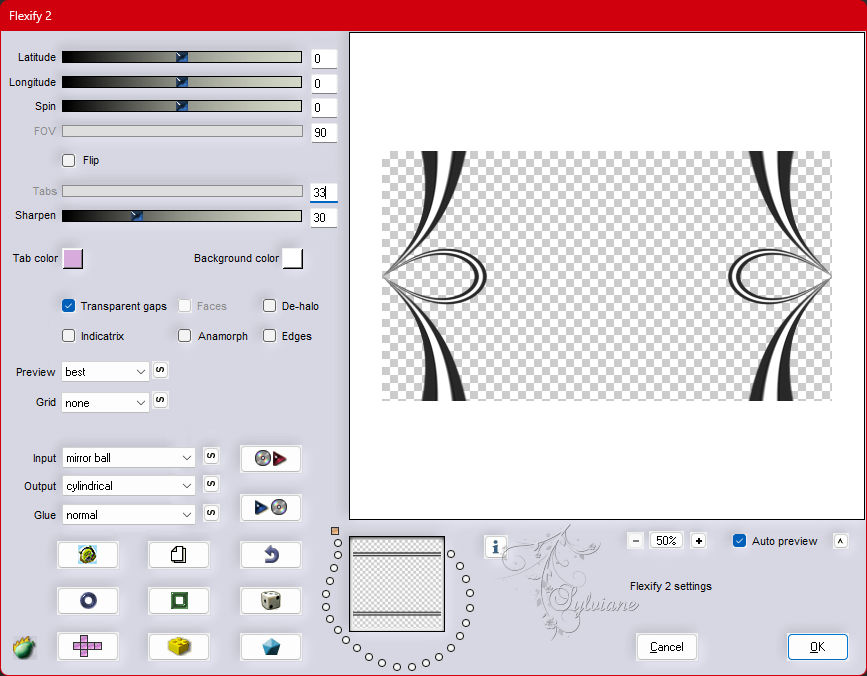Click the Tabs value field showing 33

[x=324, y=192]
